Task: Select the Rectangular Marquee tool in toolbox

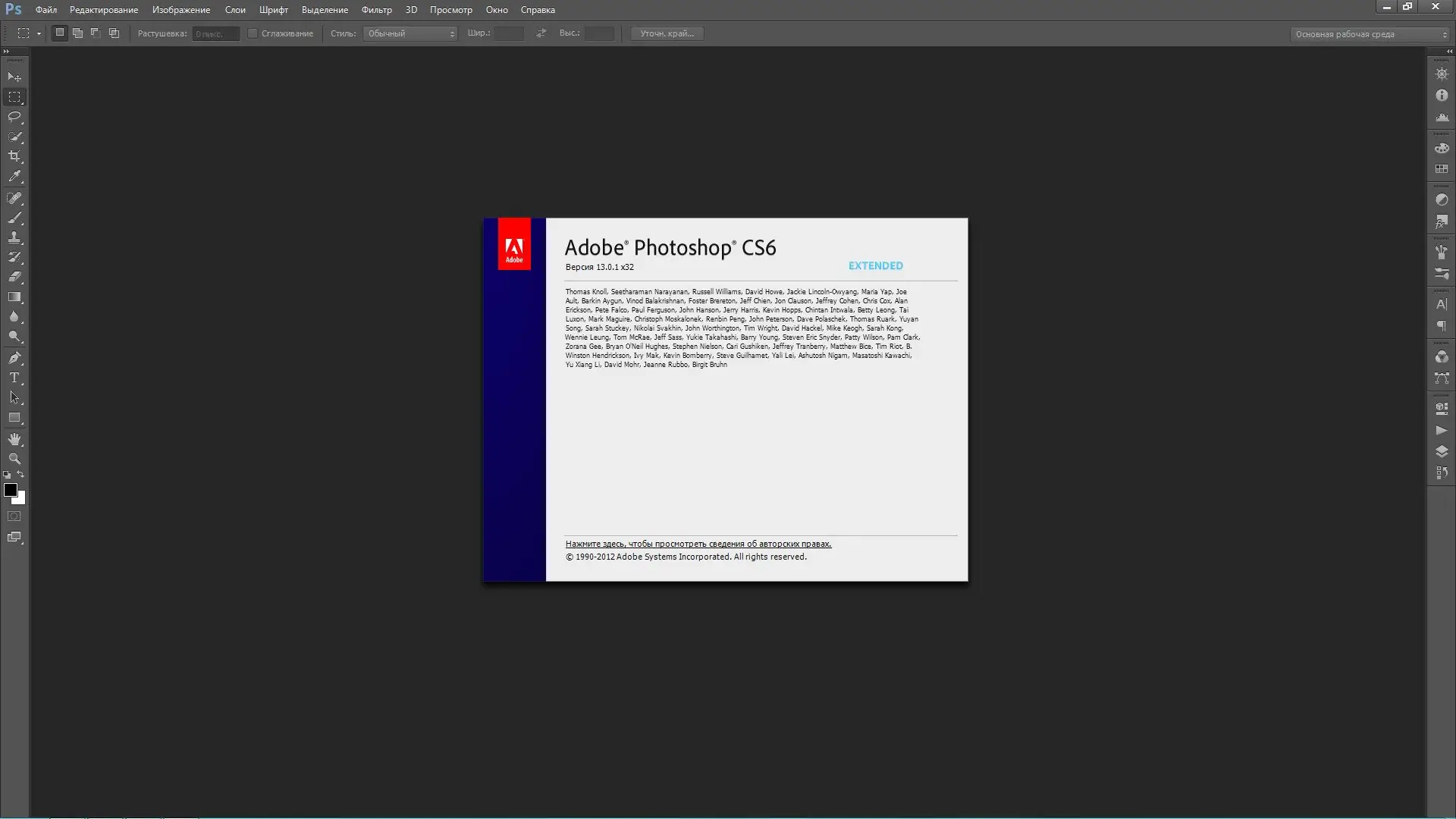Action: click(14, 97)
